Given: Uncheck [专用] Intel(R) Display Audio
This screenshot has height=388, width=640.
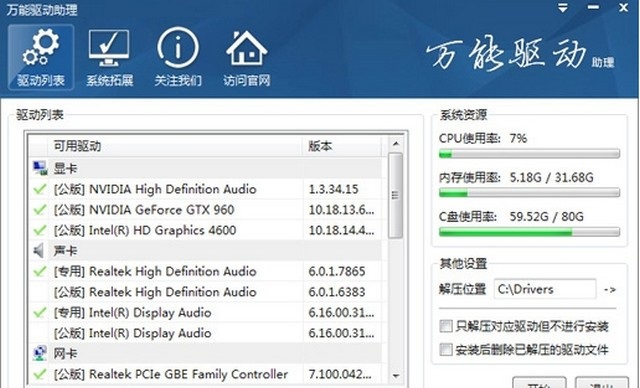Looking at the screenshot, I should point(40,313).
